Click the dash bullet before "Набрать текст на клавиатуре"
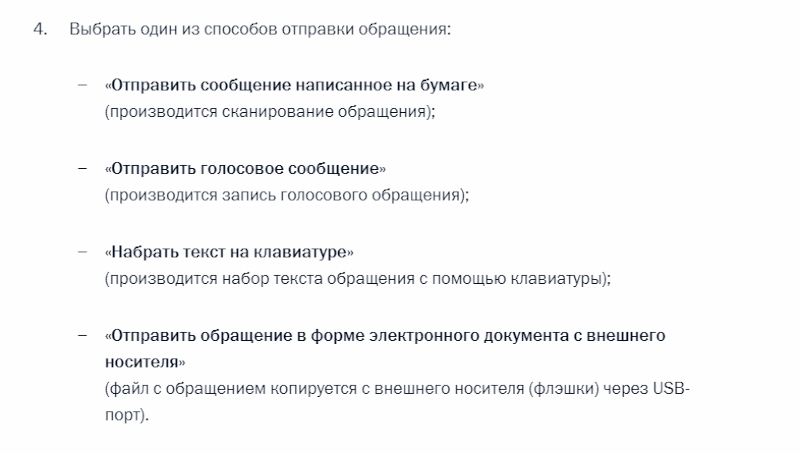The height and width of the screenshot is (453, 800). (x=82, y=252)
